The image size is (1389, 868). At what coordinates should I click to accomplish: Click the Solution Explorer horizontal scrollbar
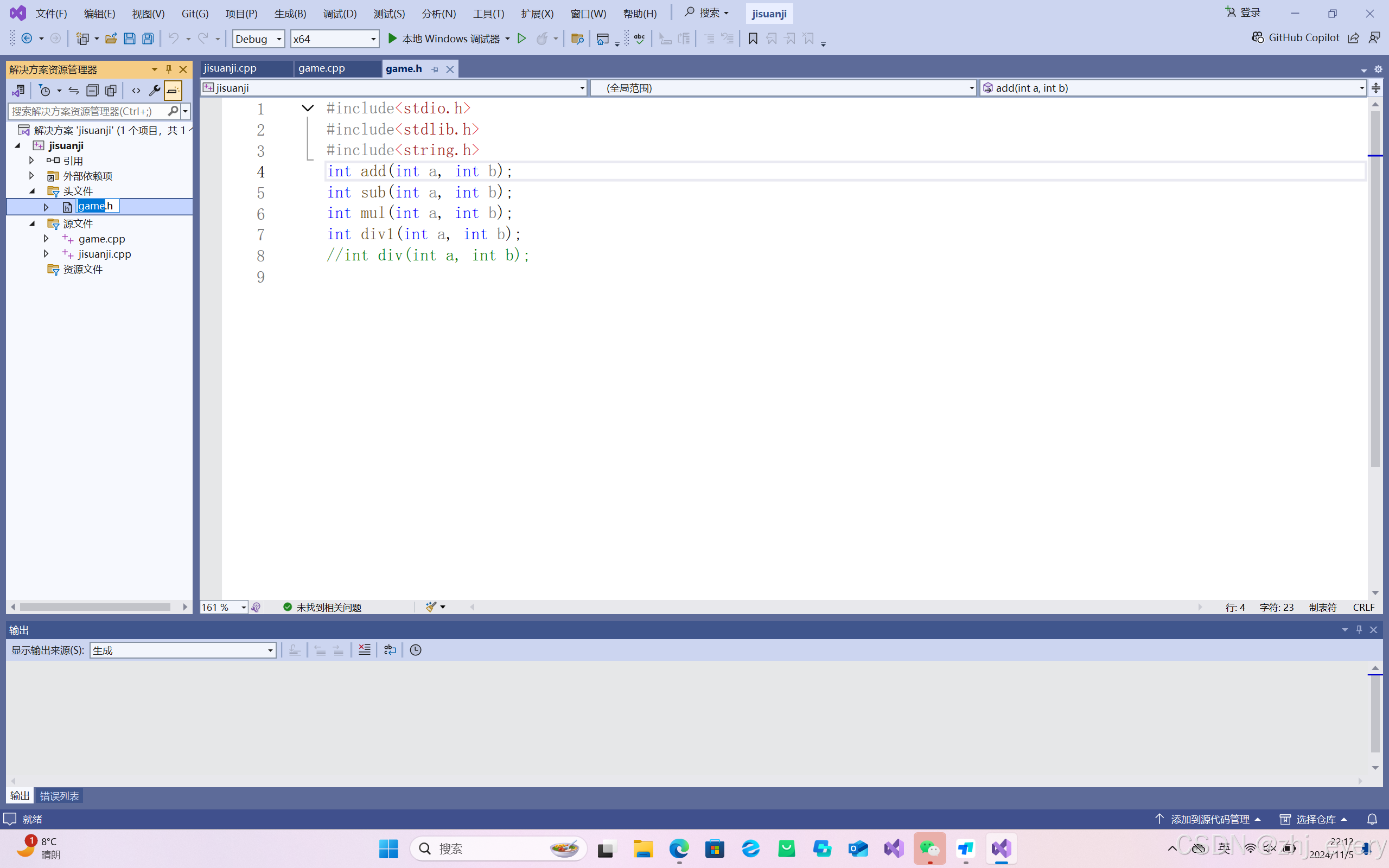95,607
